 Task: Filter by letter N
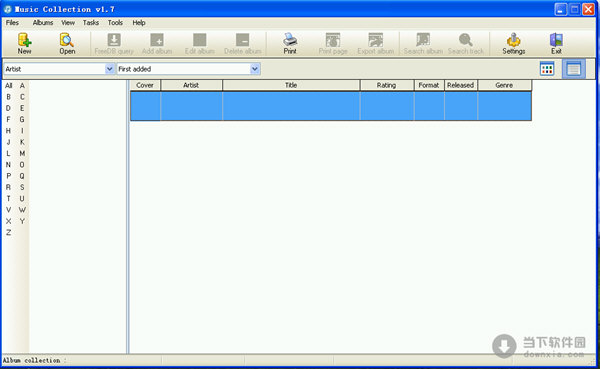(8, 165)
